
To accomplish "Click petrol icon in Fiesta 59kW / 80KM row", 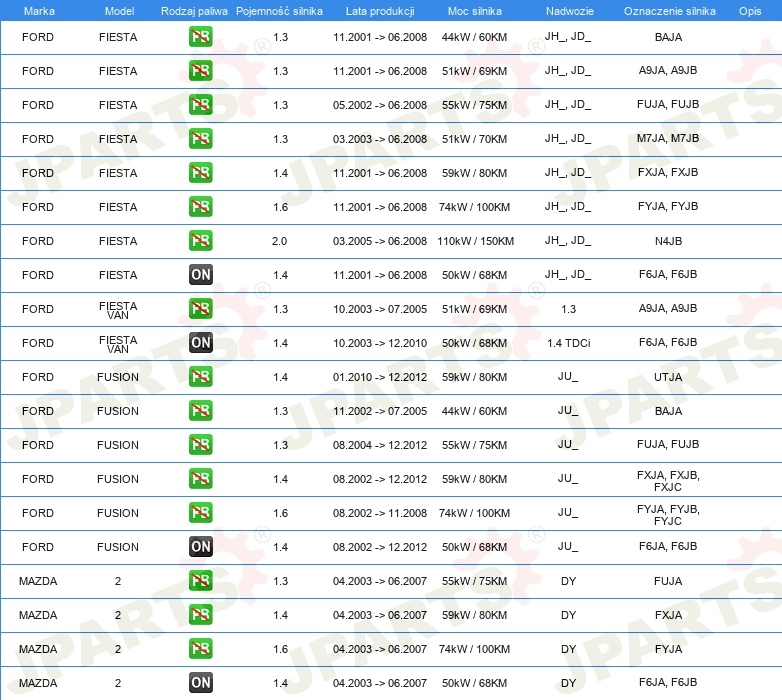I will 200,173.
